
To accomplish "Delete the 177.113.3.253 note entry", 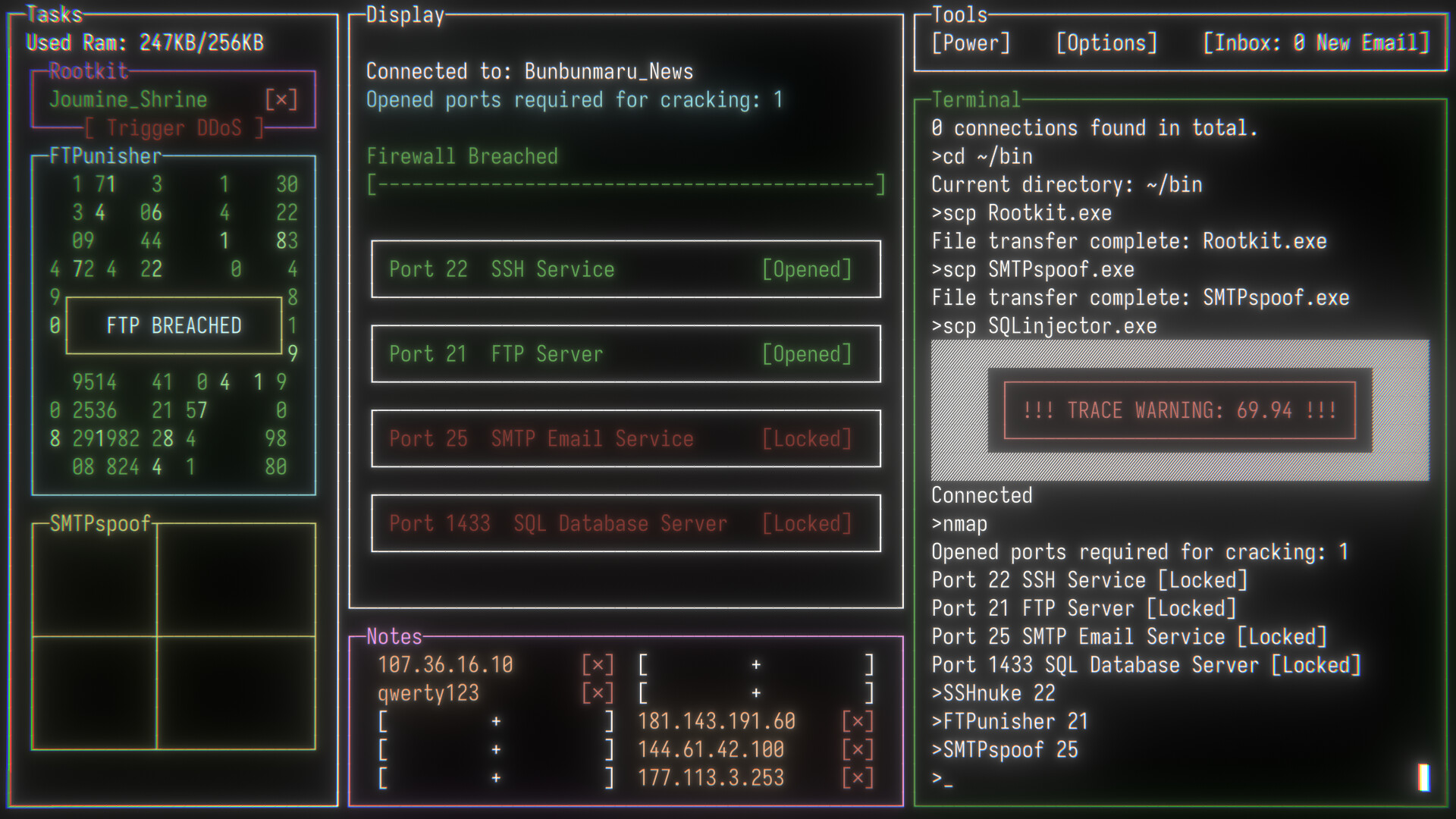I will tap(856, 777).
